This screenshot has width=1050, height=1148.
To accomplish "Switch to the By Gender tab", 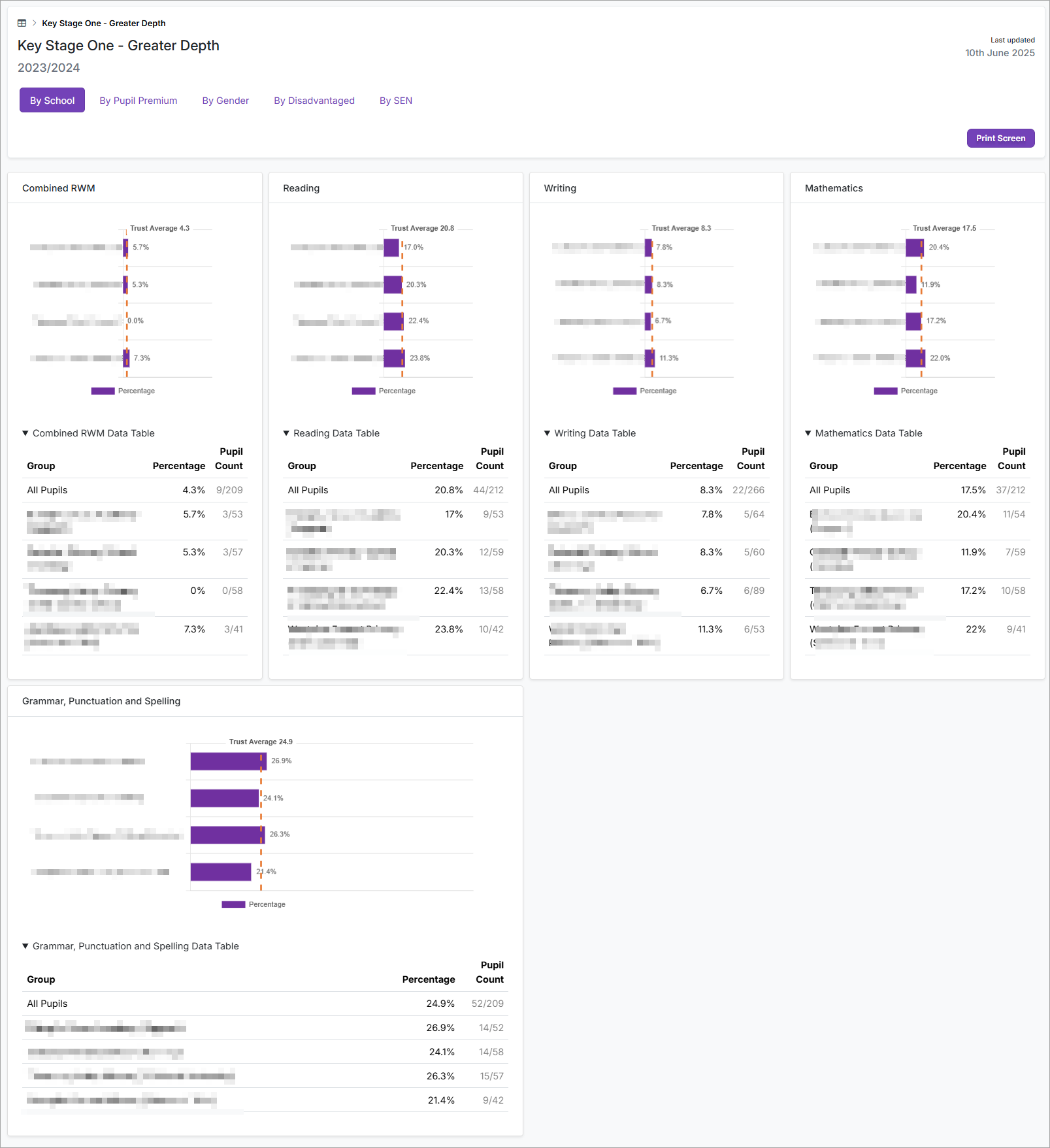I will [225, 101].
